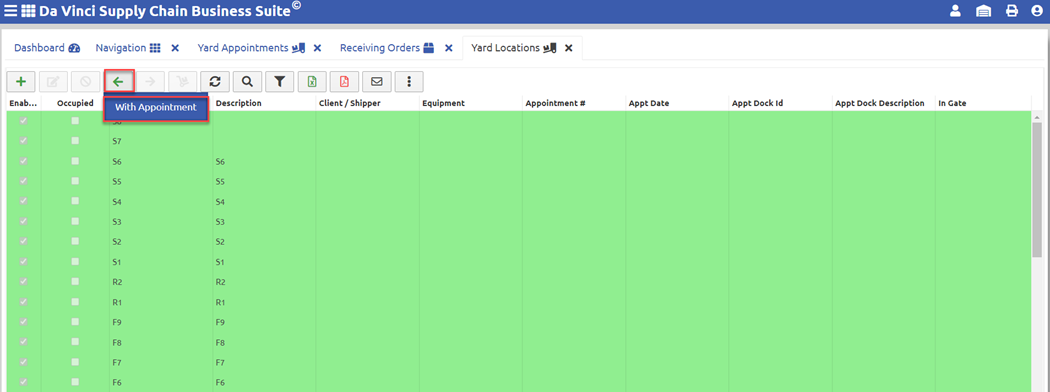Image resolution: width=1050 pixels, height=392 pixels.
Task: Click the email envelope toolbar icon
Action: (x=377, y=82)
